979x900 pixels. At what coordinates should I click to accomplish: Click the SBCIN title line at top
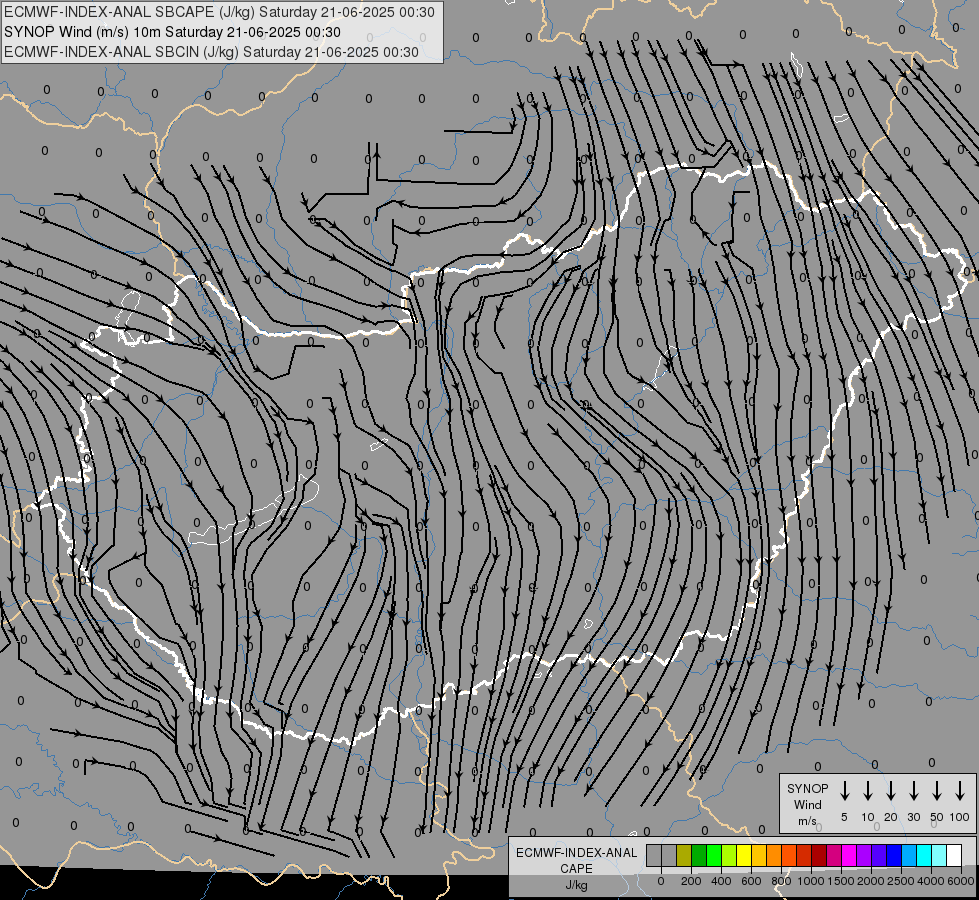click(x=211, y=52)
